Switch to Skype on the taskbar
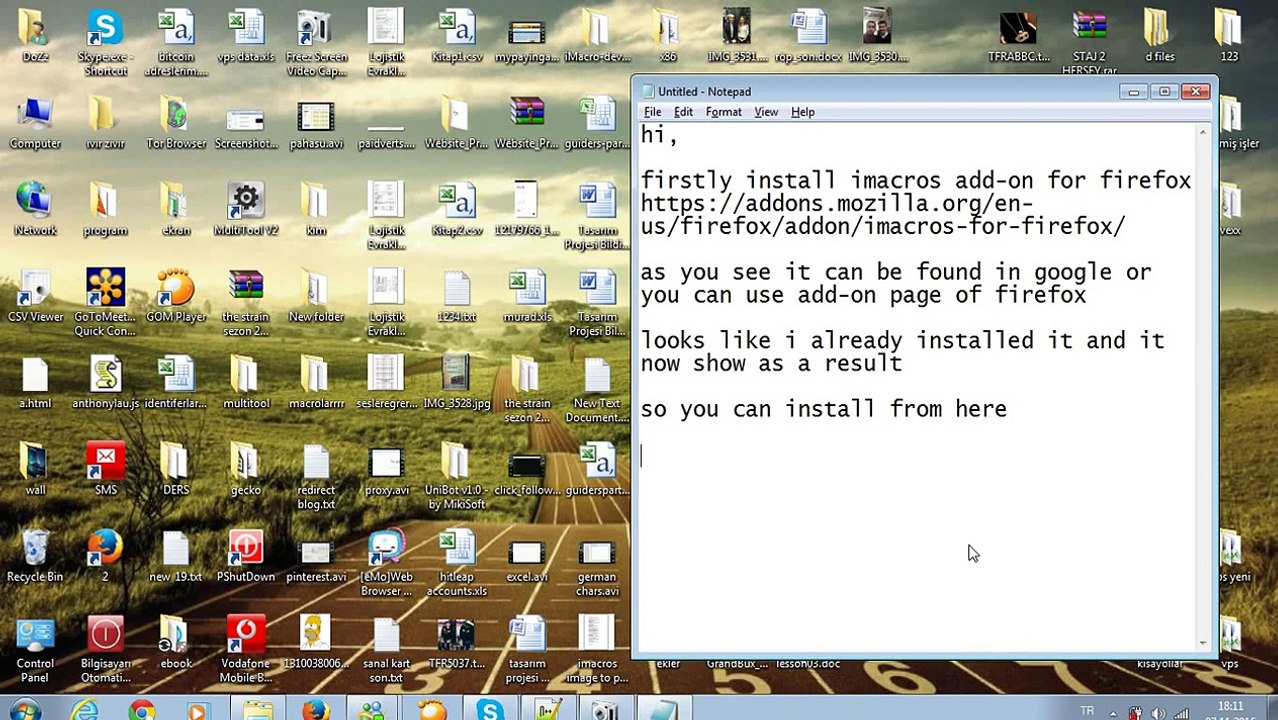1278x720 pixels. coord(490,710)
